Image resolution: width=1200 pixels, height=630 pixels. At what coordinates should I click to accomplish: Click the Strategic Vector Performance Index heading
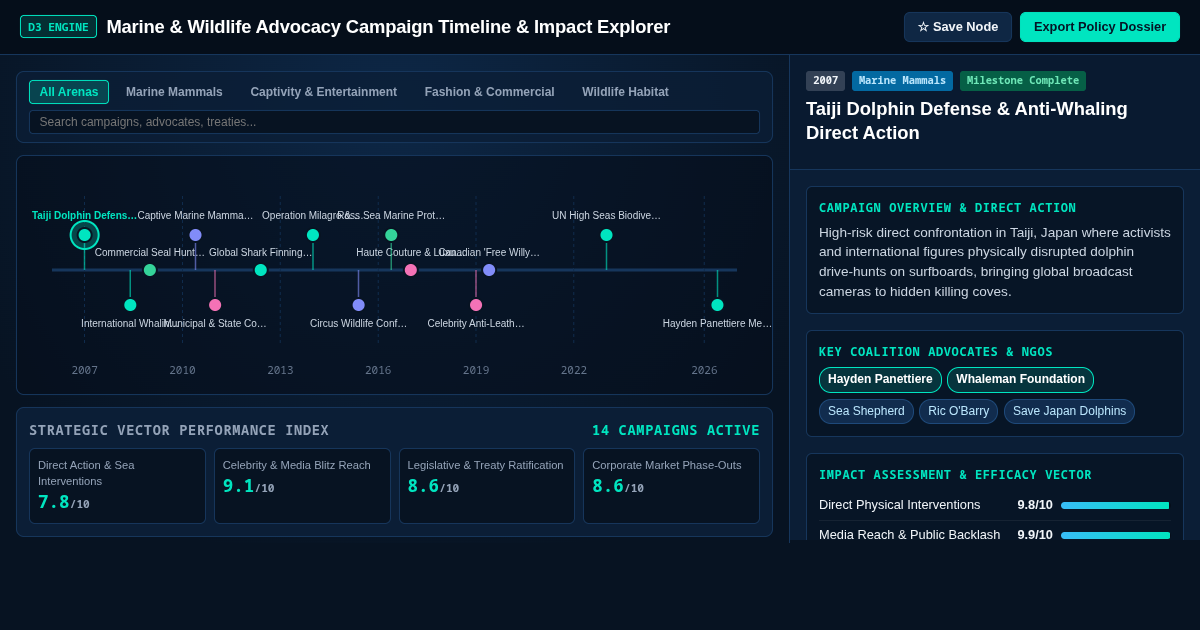pos(179,430)
